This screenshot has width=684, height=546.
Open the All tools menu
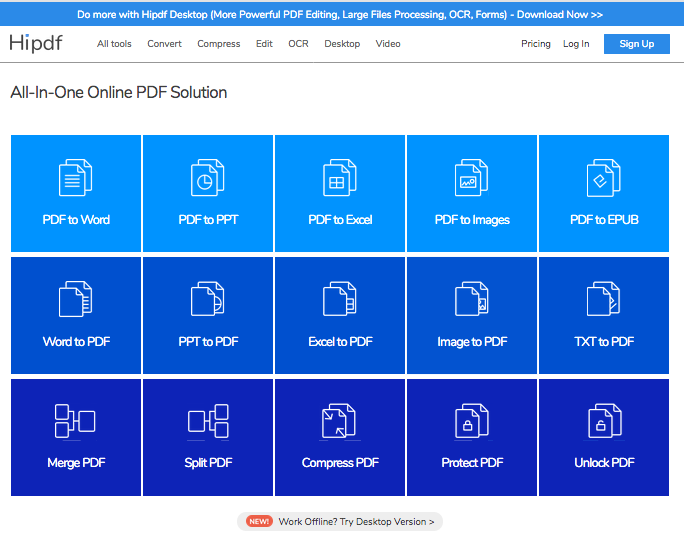114,44
